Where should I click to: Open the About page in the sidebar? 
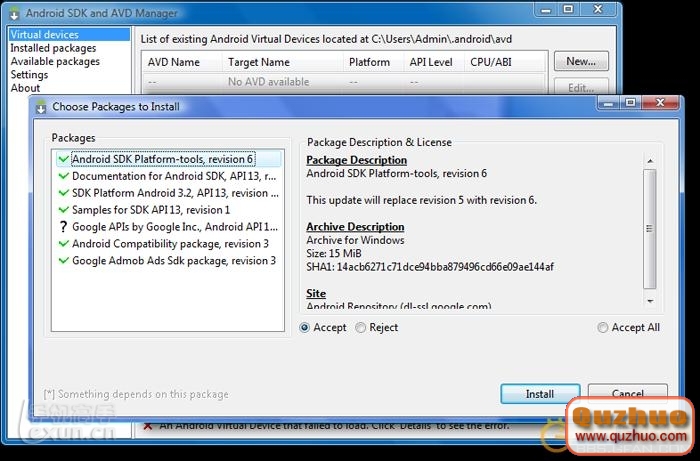coord(25,88)
